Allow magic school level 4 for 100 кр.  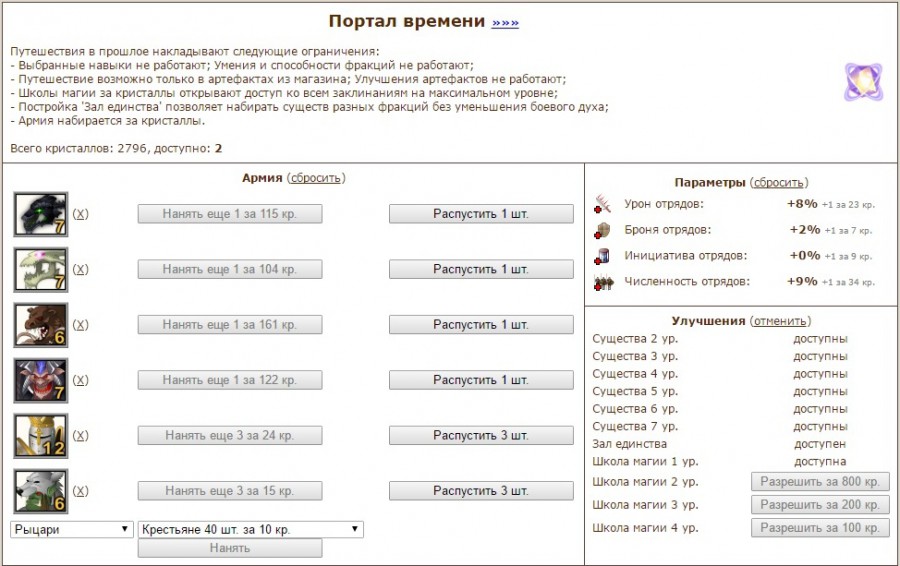(820, 528)
